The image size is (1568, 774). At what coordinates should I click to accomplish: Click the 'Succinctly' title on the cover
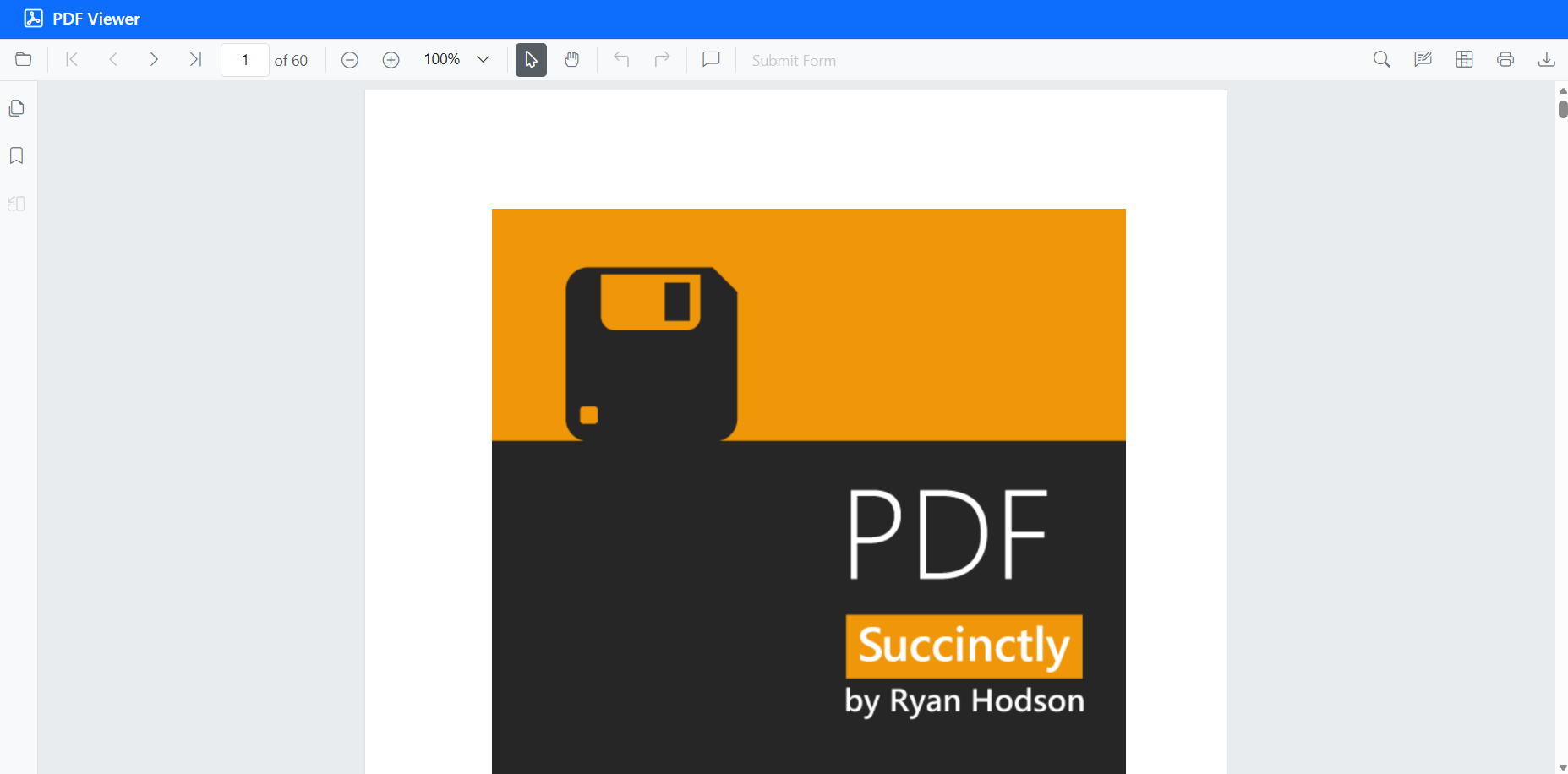pyautogui.click(x=964, y=646)
